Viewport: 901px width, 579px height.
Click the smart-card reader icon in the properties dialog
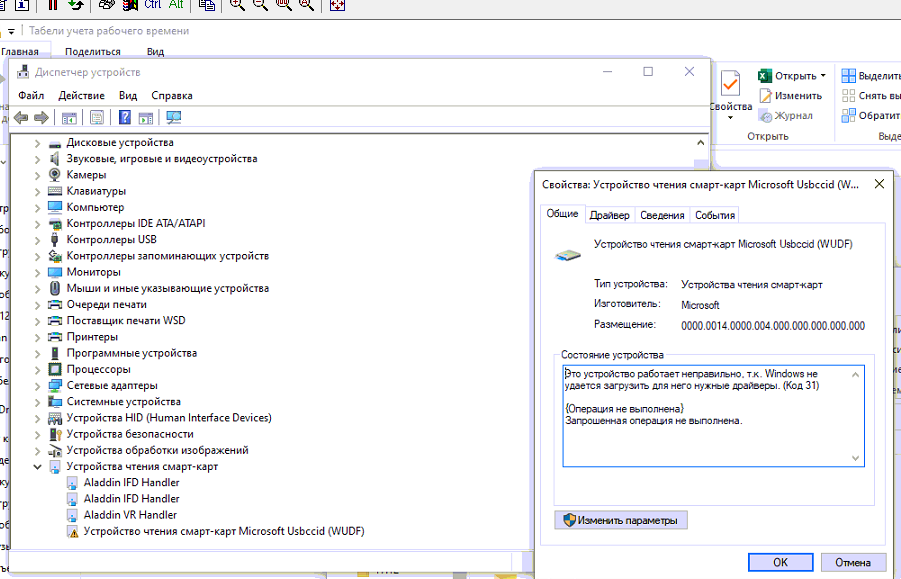coord(568,254)
